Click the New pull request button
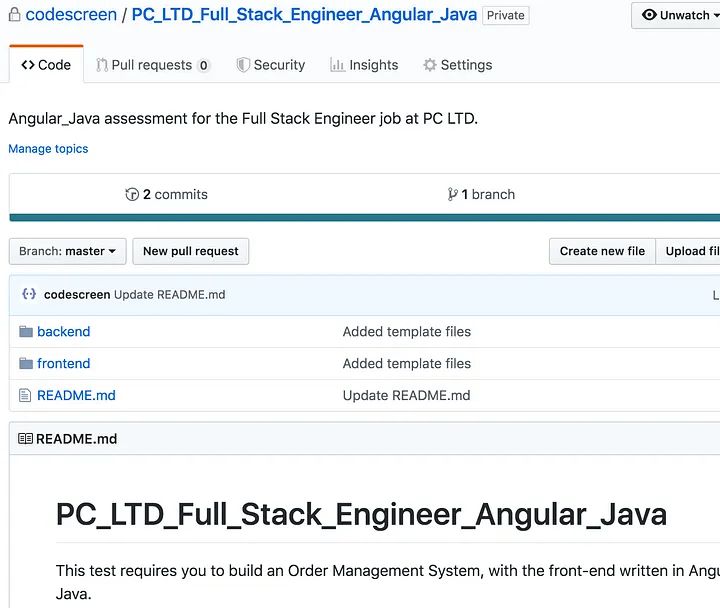 (191, 251)
